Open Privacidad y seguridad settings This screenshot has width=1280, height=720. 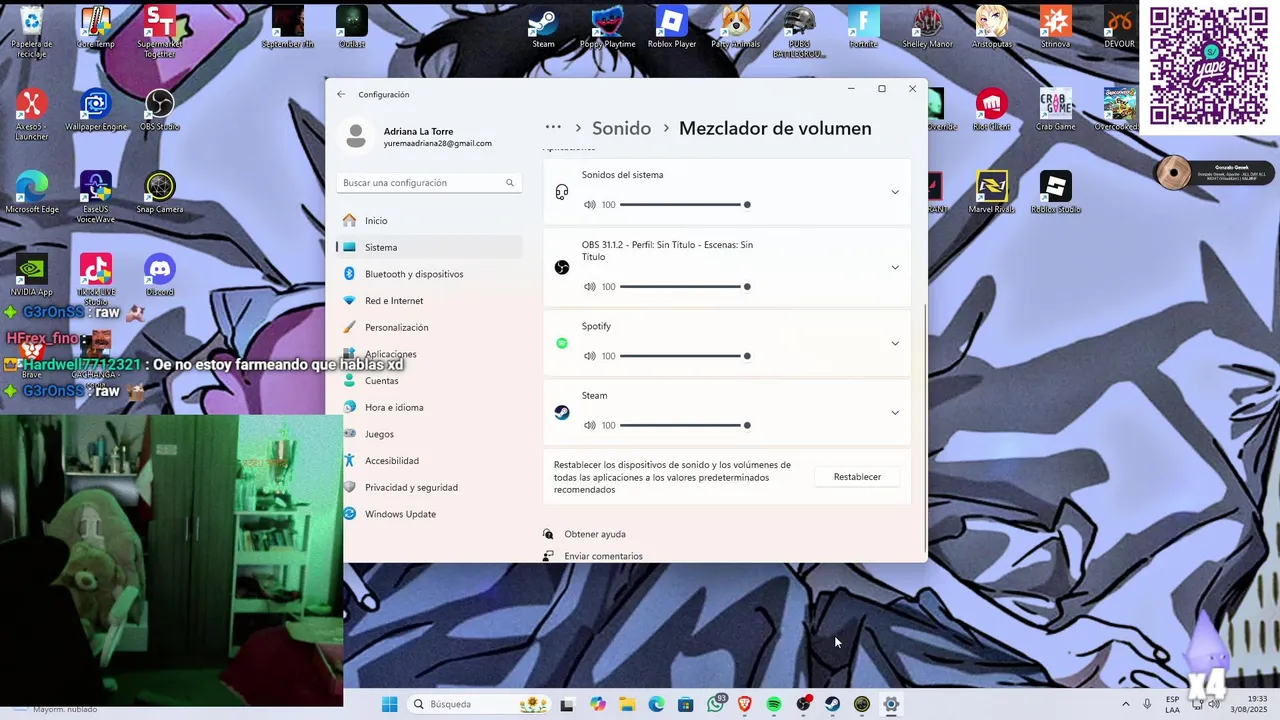(429, 487)
